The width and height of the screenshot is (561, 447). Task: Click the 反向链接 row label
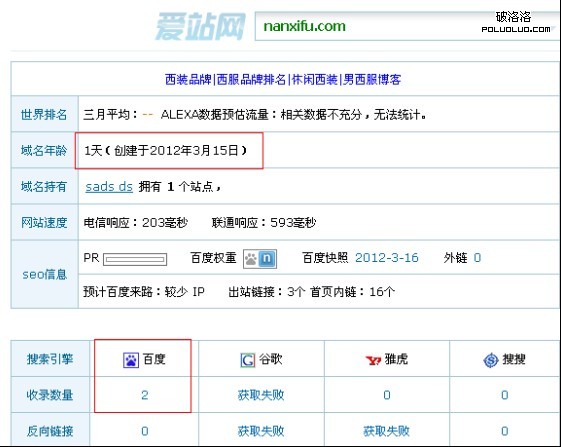[x=50, y=431]
